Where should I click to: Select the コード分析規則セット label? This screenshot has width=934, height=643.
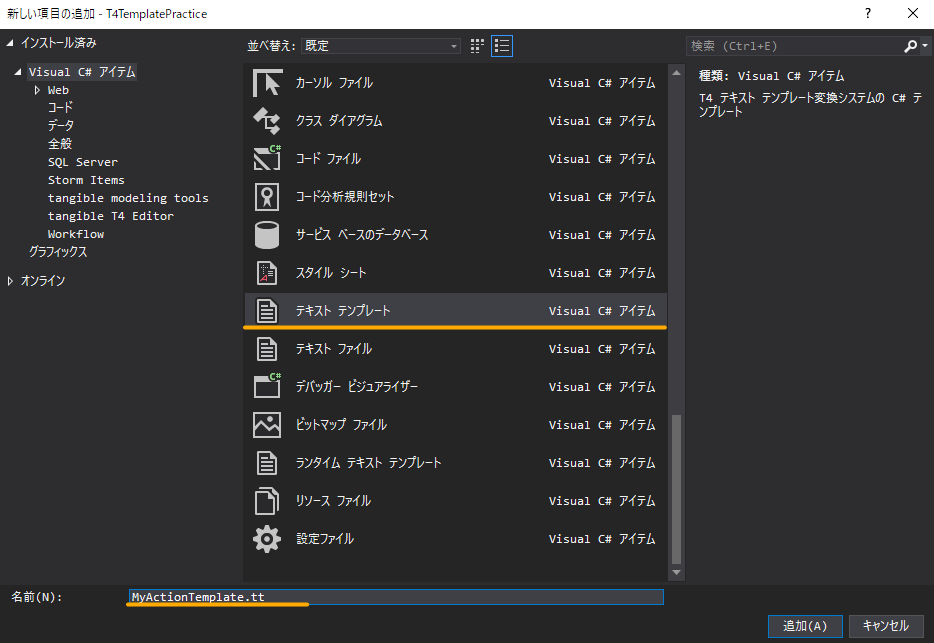tap(345, 197)
